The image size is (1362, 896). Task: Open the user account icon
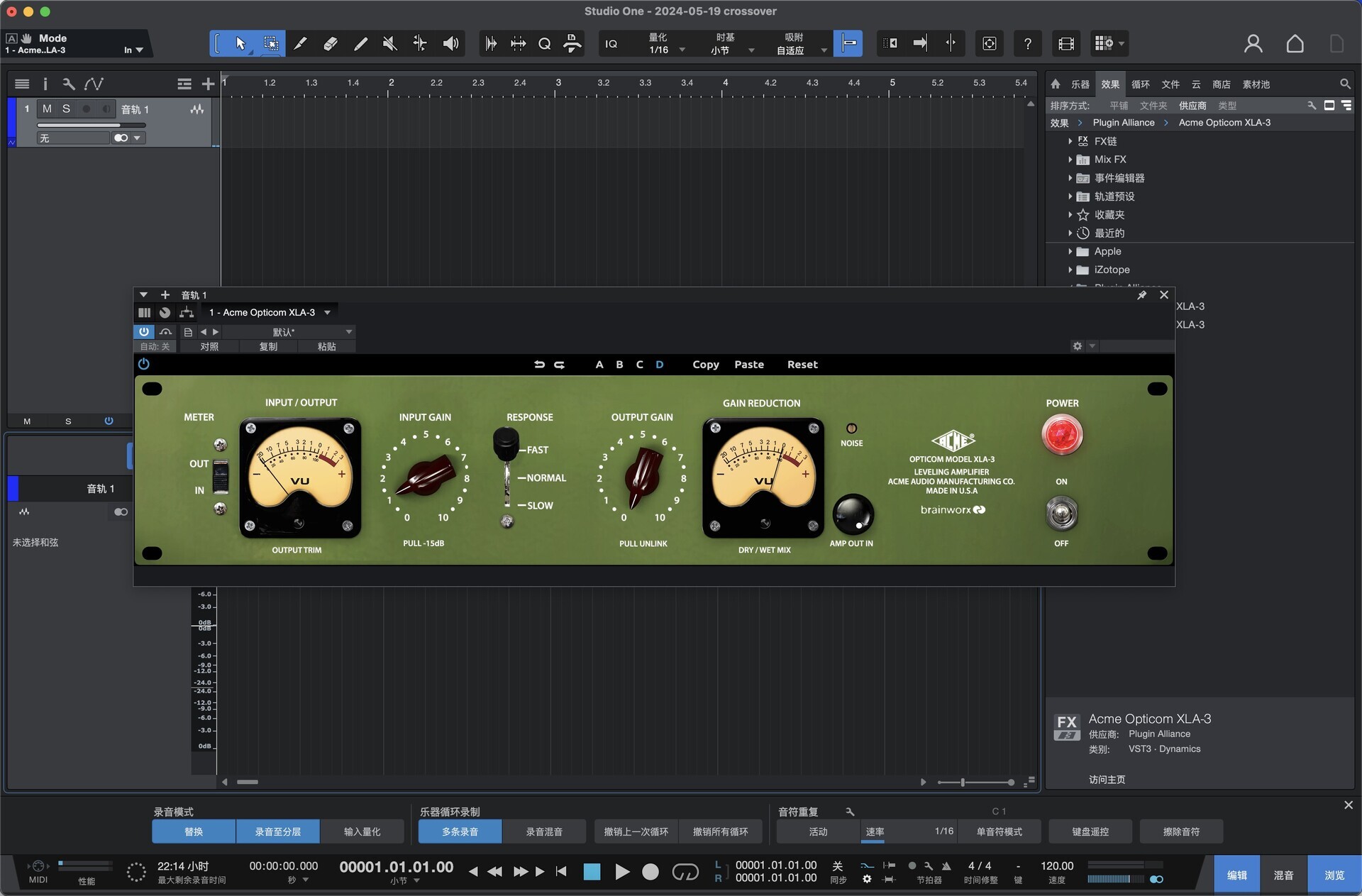point(1253,44)
